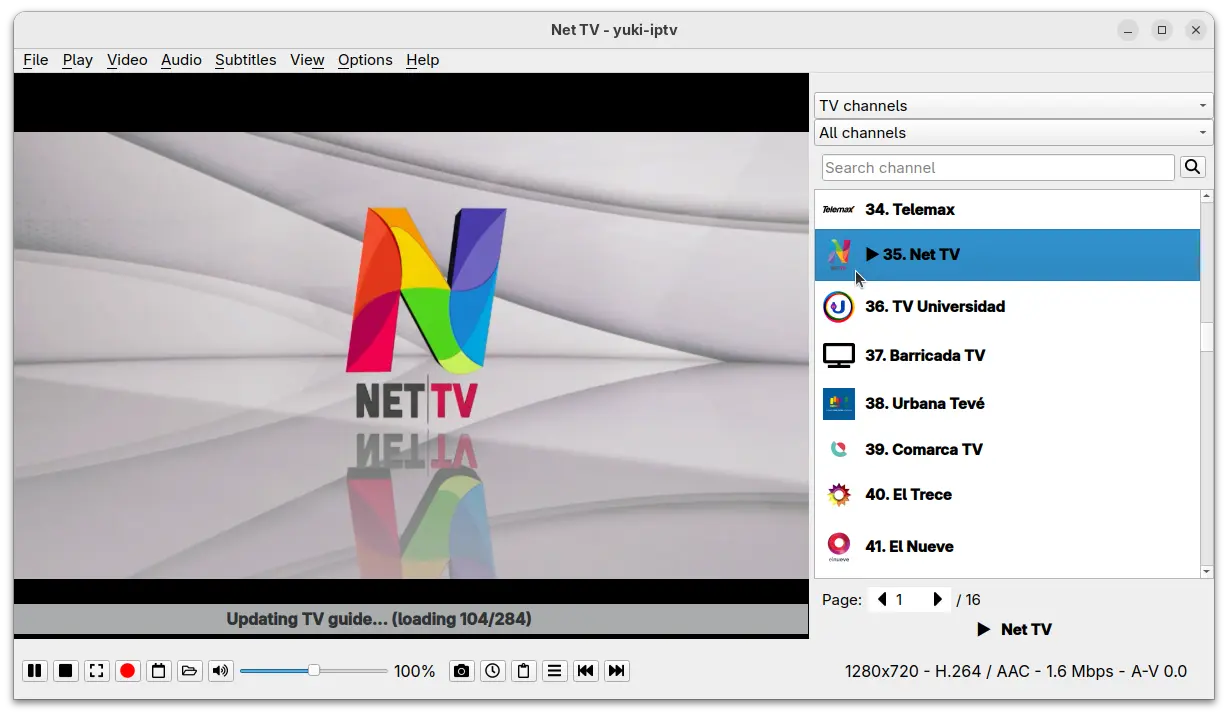Click the channel list scrollbar
The image size is (1228, 716).
[1207, 383]
